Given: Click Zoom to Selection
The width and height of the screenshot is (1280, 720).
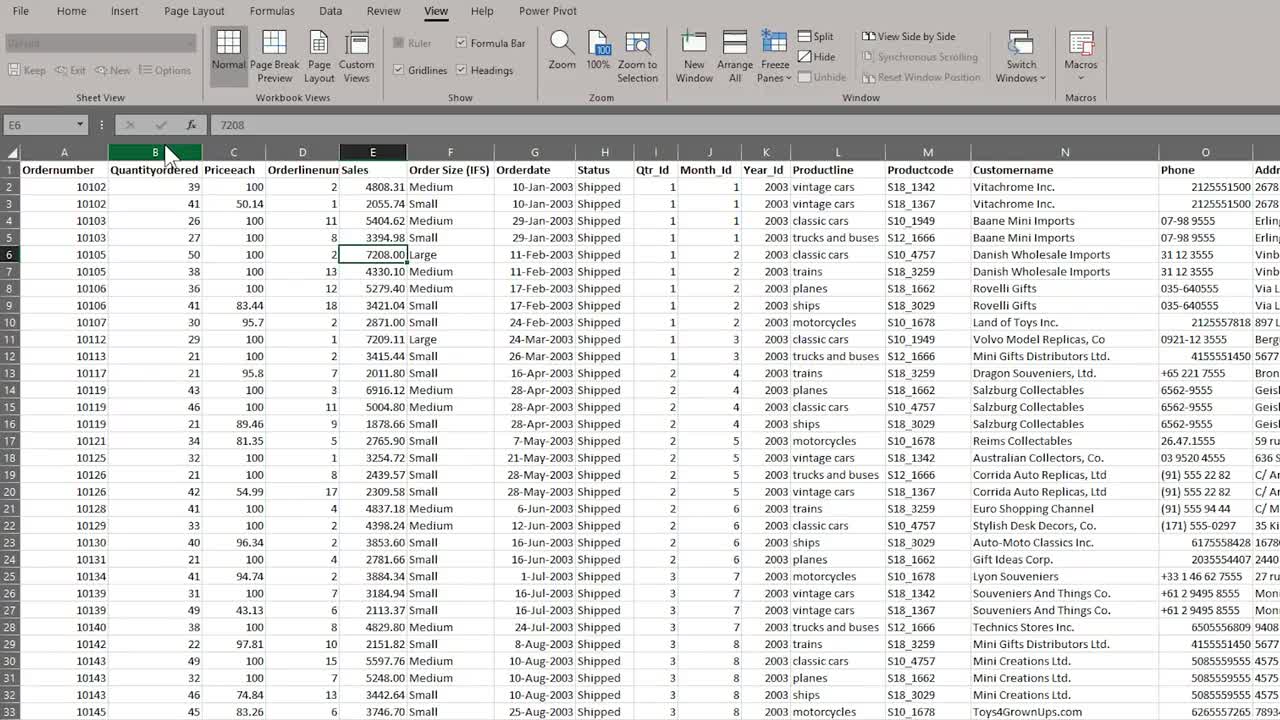Looking at the screenshot, I should coord(638,55).
